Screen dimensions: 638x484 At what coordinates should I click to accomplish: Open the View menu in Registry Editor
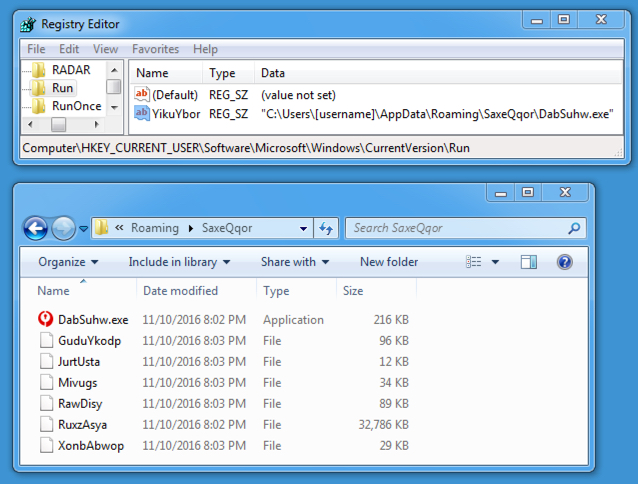(105, 49)
